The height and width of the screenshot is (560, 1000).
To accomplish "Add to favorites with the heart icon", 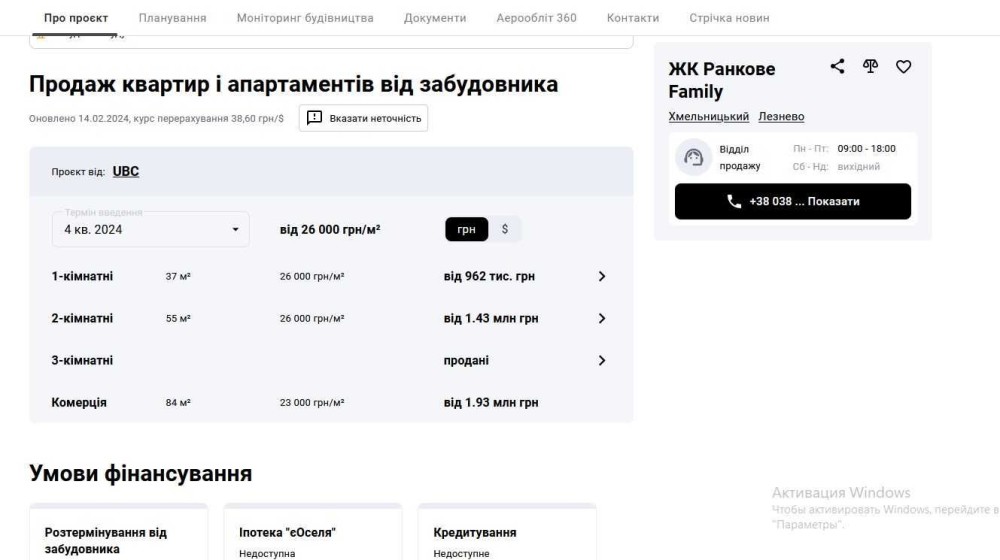I will click(x=903, y=67).
